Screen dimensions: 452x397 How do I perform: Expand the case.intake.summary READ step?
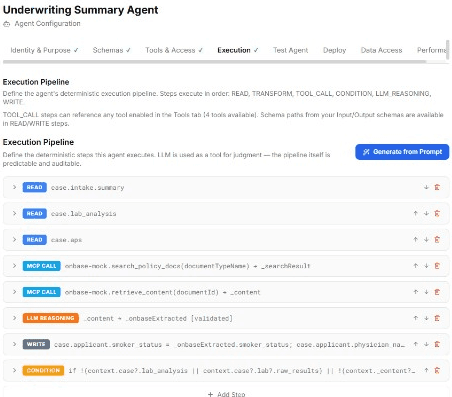pos(14,187)
